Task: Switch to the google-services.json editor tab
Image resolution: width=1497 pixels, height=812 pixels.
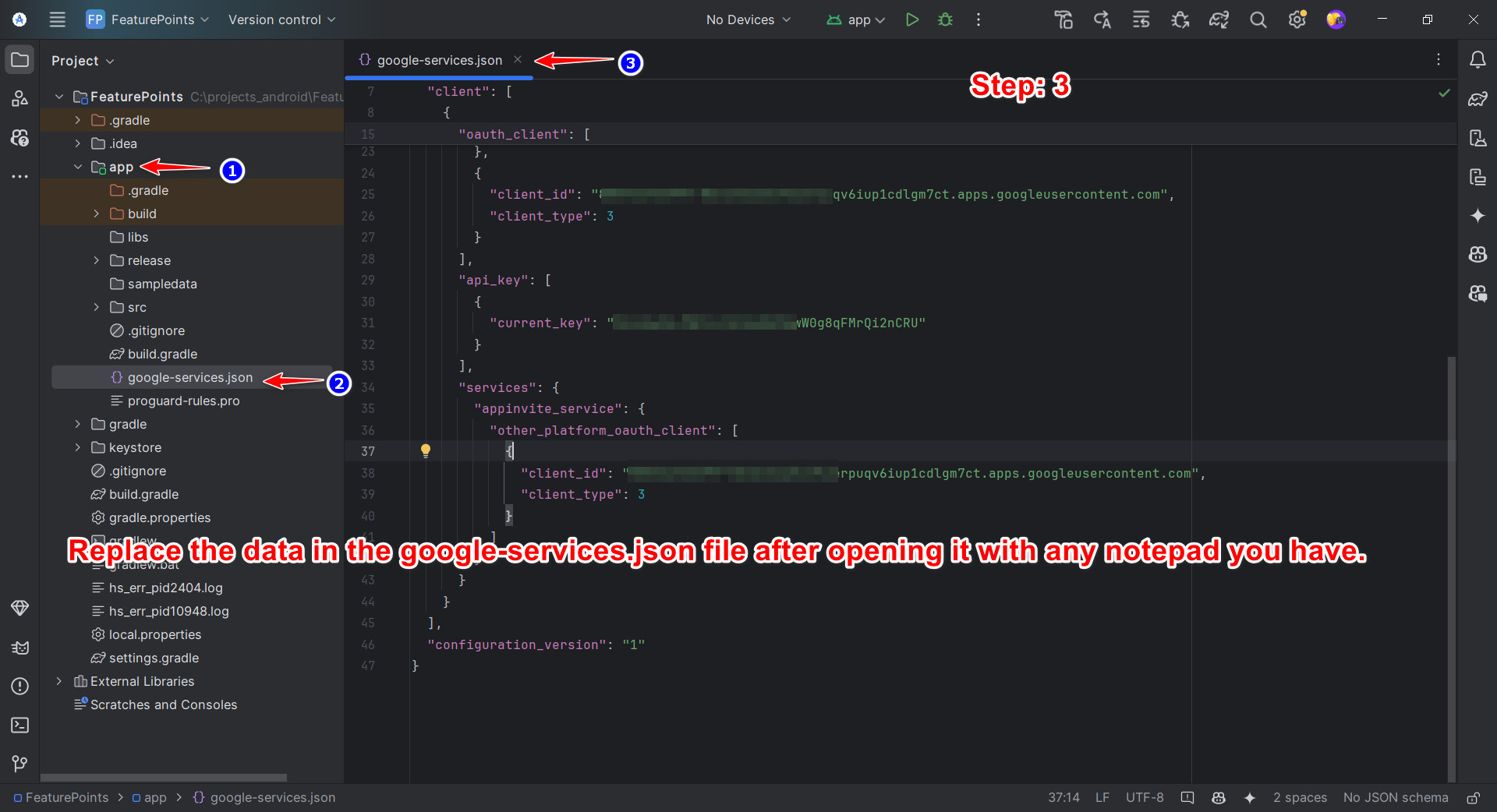Action: 437,60
